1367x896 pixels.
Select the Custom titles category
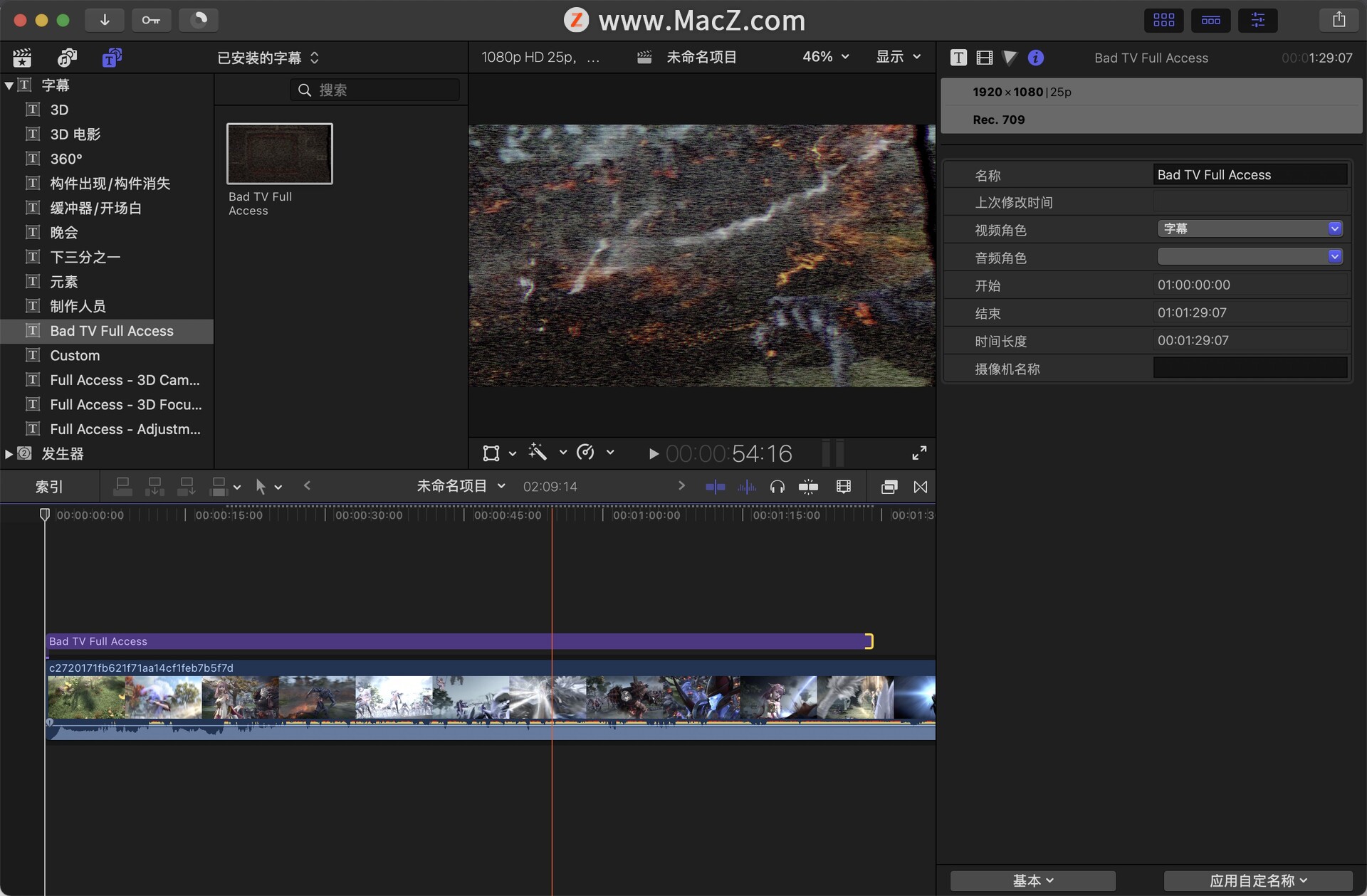(x=75, y=355)
